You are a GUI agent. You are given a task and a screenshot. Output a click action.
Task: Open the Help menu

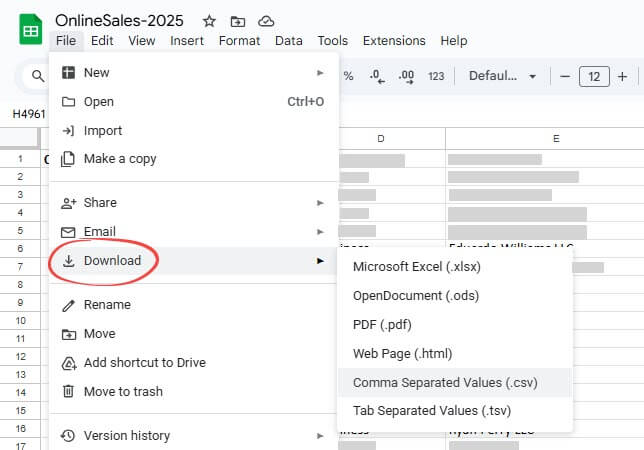pos(453,41)
